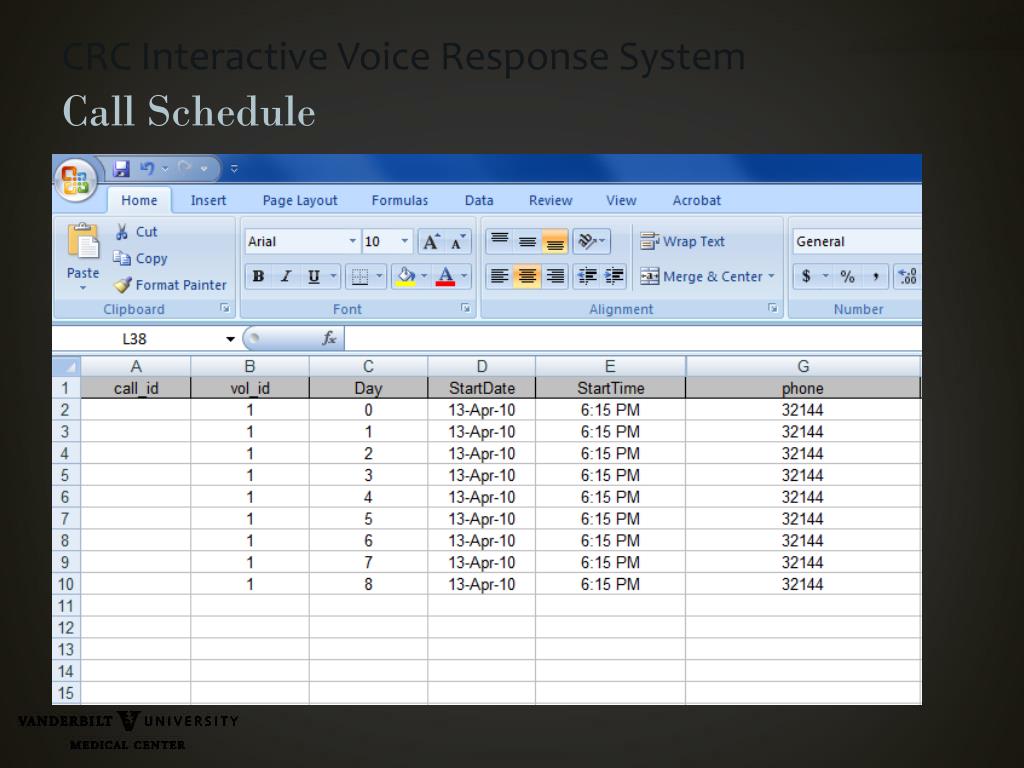This screenshot has height=768, width=1024.
Task: Expand font color palette arrow
Action: point(464,276)
